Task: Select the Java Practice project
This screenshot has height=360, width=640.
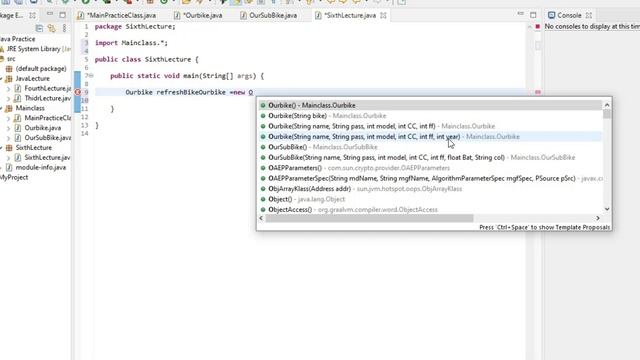Action: coord(18,39)
